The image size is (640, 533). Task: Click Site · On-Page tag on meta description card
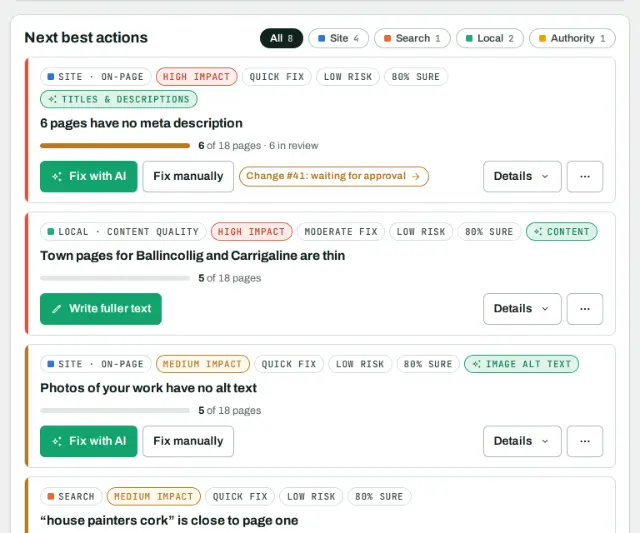tap(96, 77)
